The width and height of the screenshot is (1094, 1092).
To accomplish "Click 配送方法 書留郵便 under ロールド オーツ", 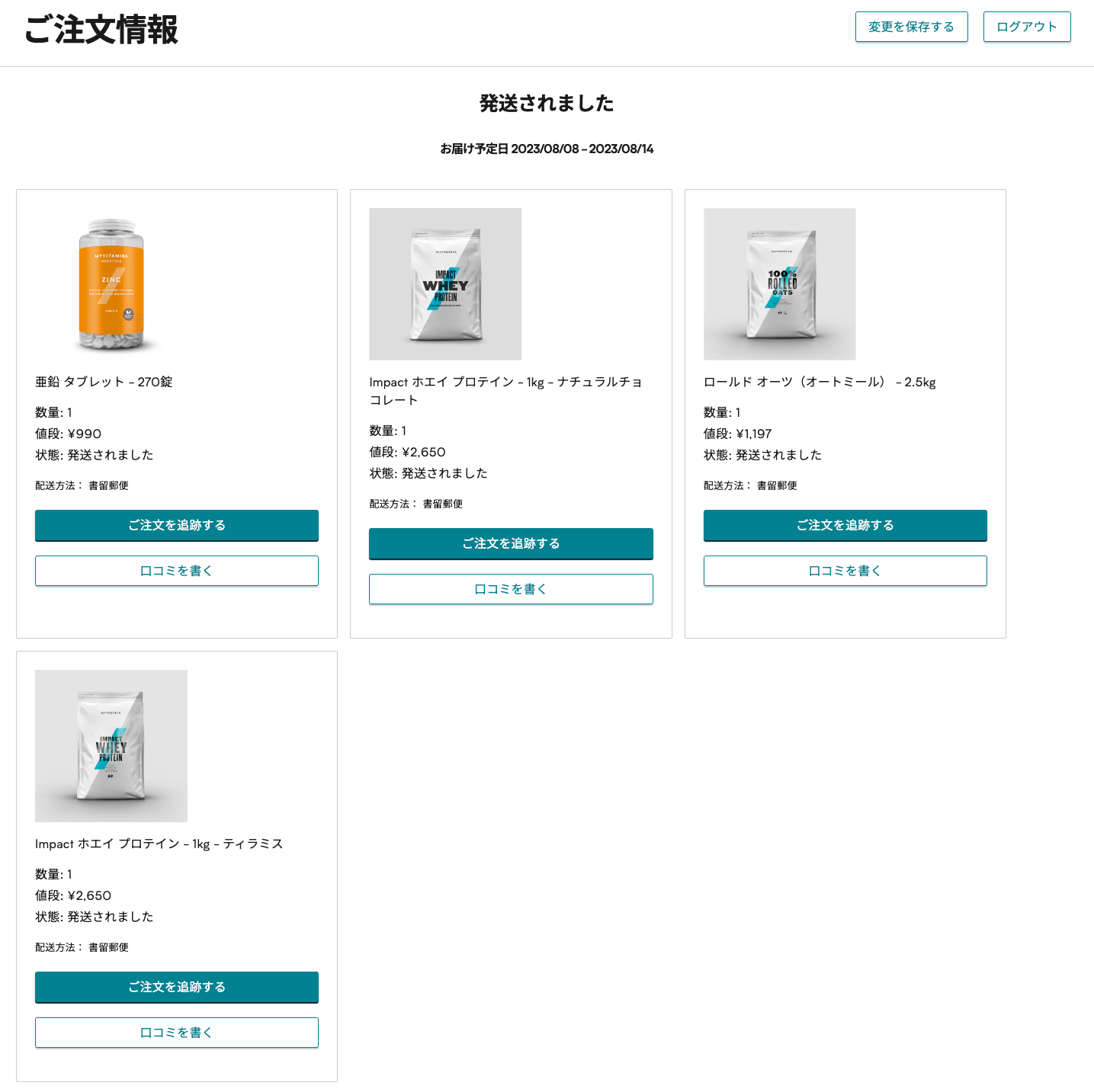I will pos(750,485).
